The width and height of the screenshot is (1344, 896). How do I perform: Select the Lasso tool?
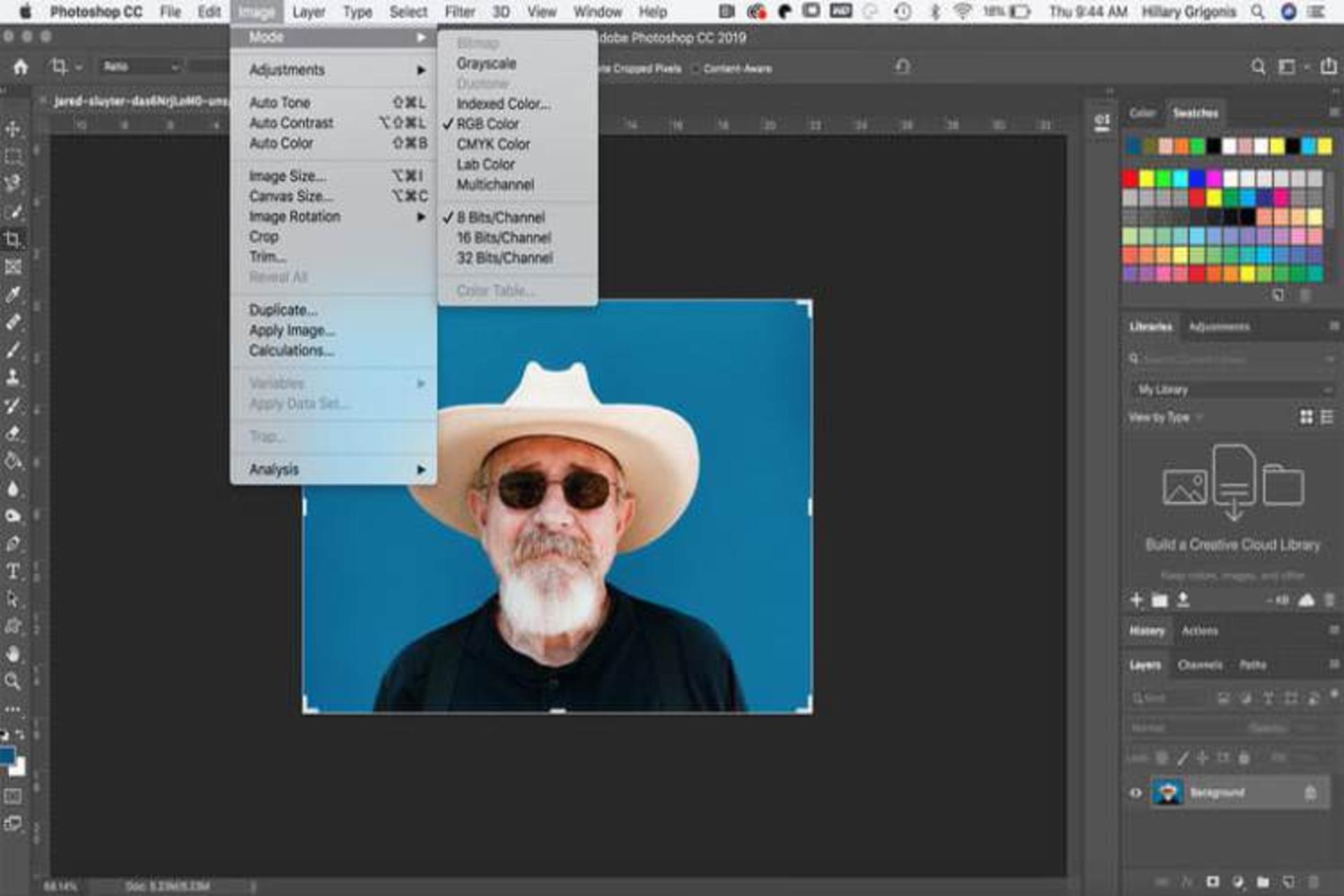pos(13,183)
